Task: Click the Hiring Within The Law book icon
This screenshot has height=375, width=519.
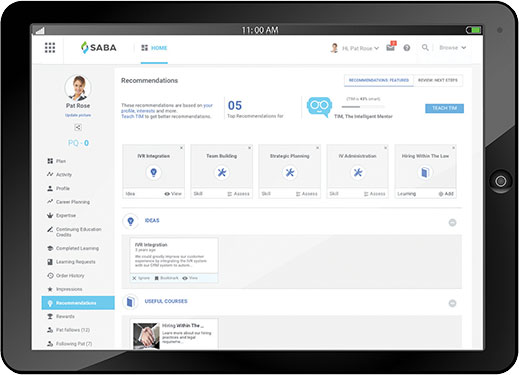Action: [x=425, y=172]
